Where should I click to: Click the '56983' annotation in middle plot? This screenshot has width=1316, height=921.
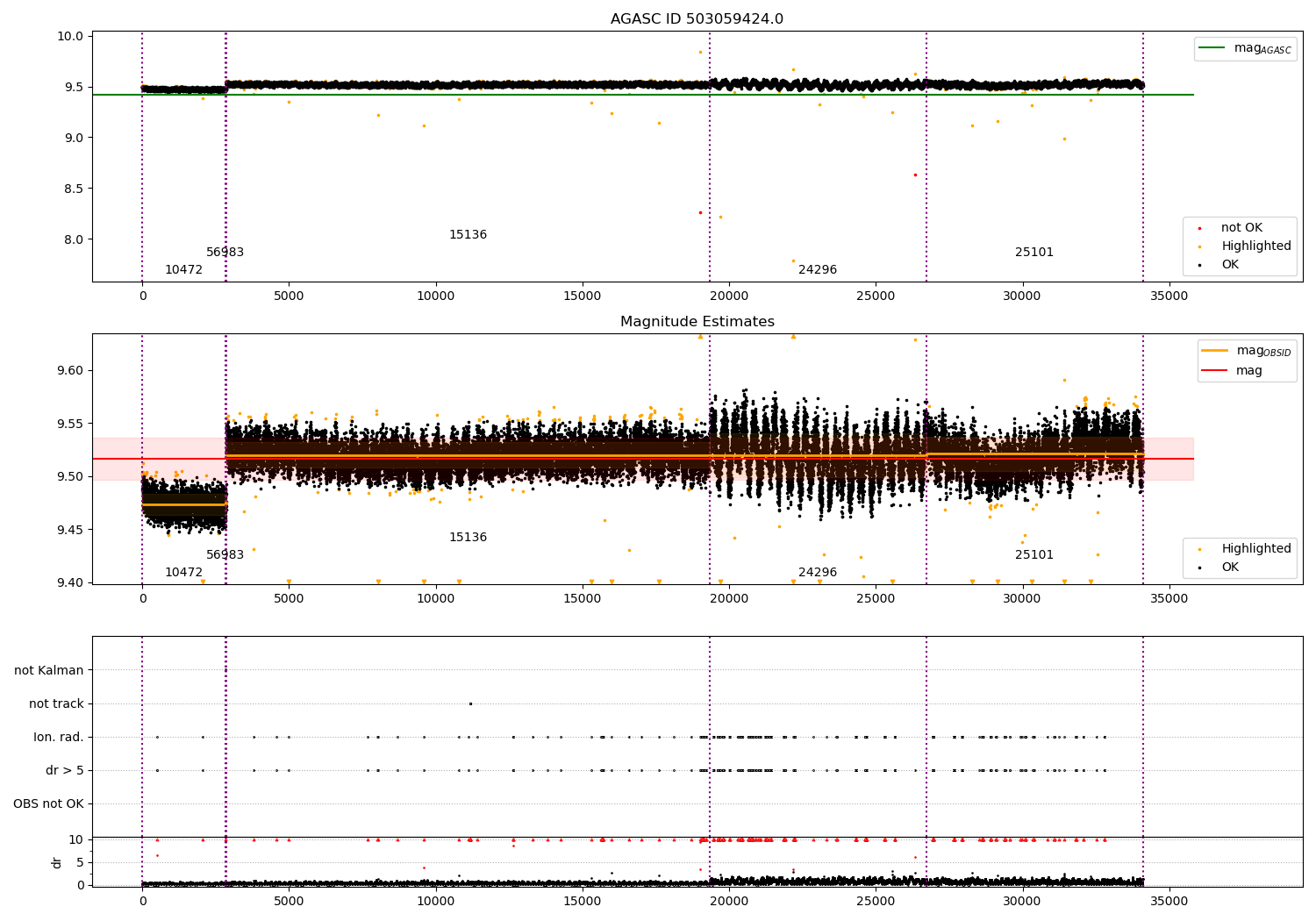225,555
